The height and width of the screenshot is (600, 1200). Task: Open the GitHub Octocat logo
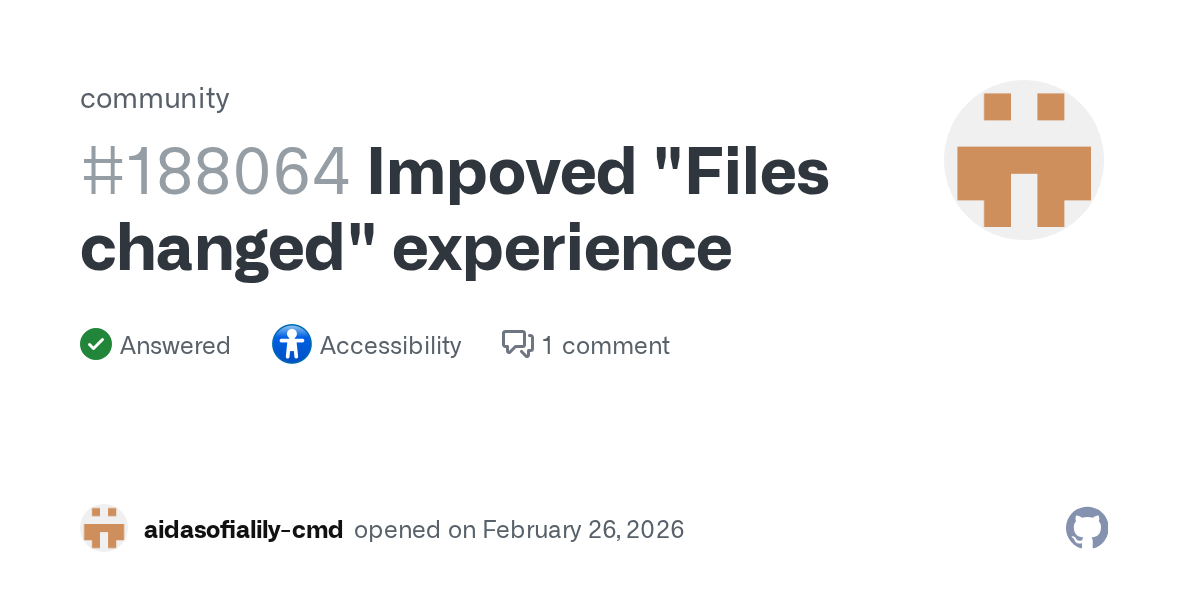coord(1087,528)
